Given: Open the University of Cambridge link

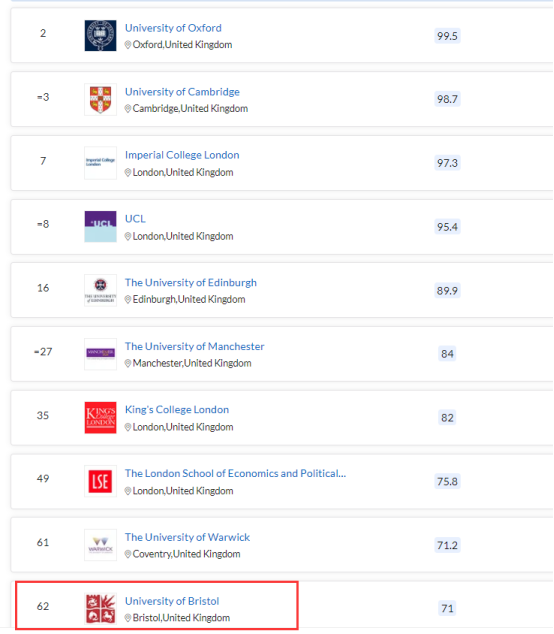Looking at the screenshot, I should (x=182, y=92).
